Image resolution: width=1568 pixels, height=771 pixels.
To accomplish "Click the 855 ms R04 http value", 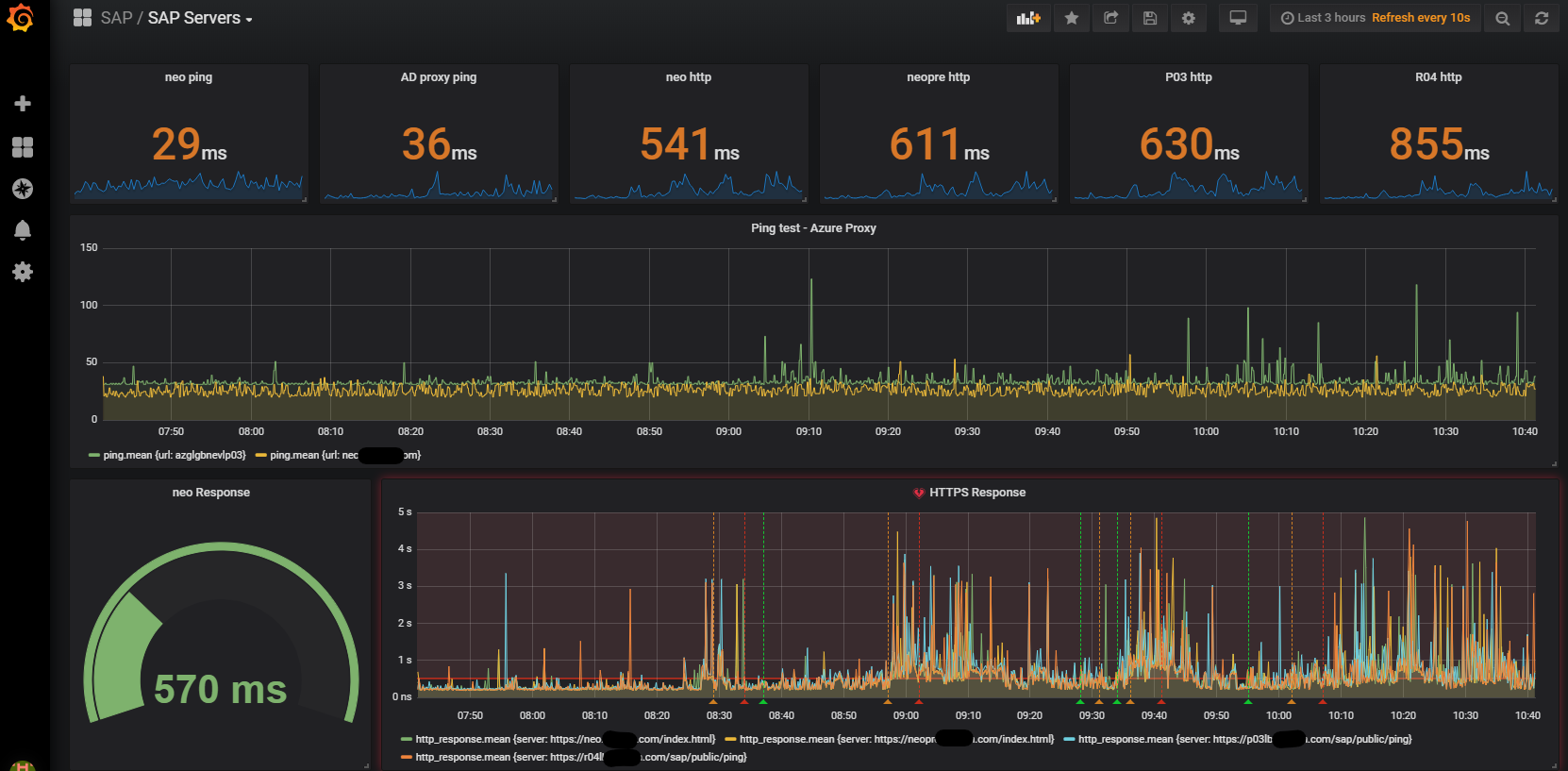I will click(1439, 144).
